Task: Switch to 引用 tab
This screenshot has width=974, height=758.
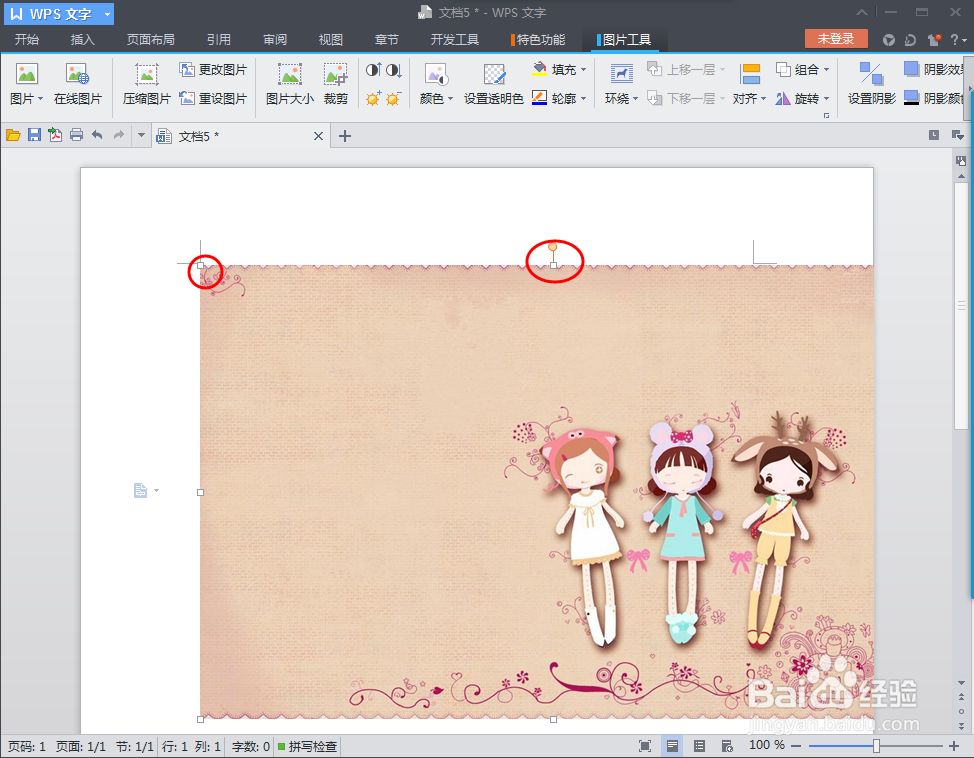Action: pyautogui.click(x=219, y=40)
